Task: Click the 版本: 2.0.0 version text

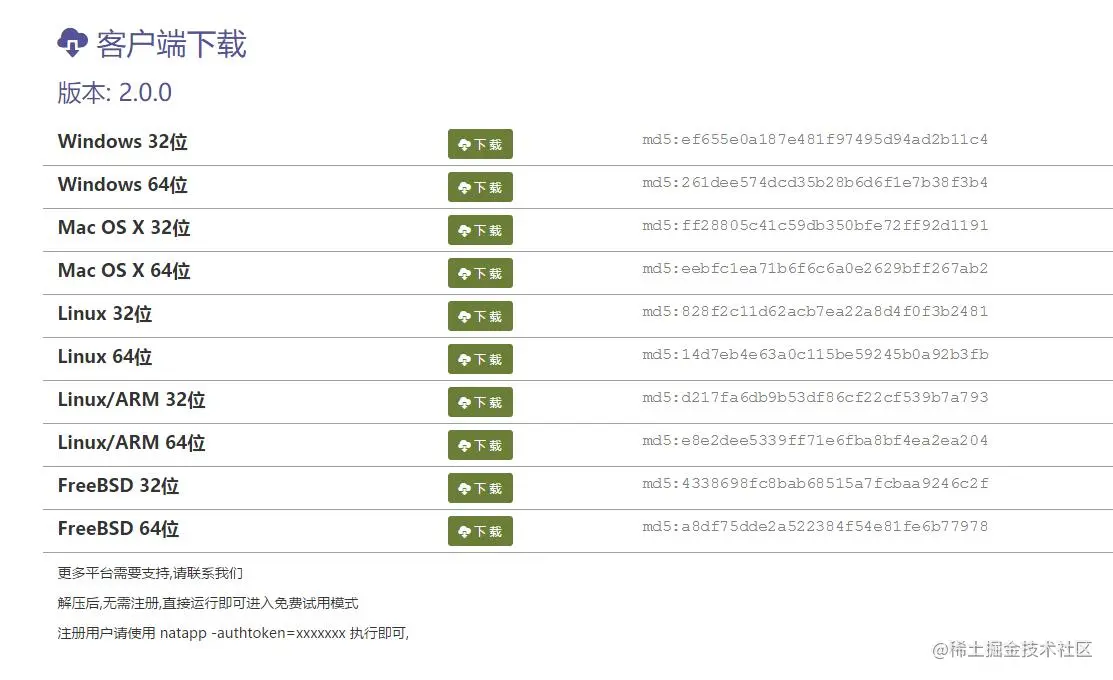Action: (114, 92)
